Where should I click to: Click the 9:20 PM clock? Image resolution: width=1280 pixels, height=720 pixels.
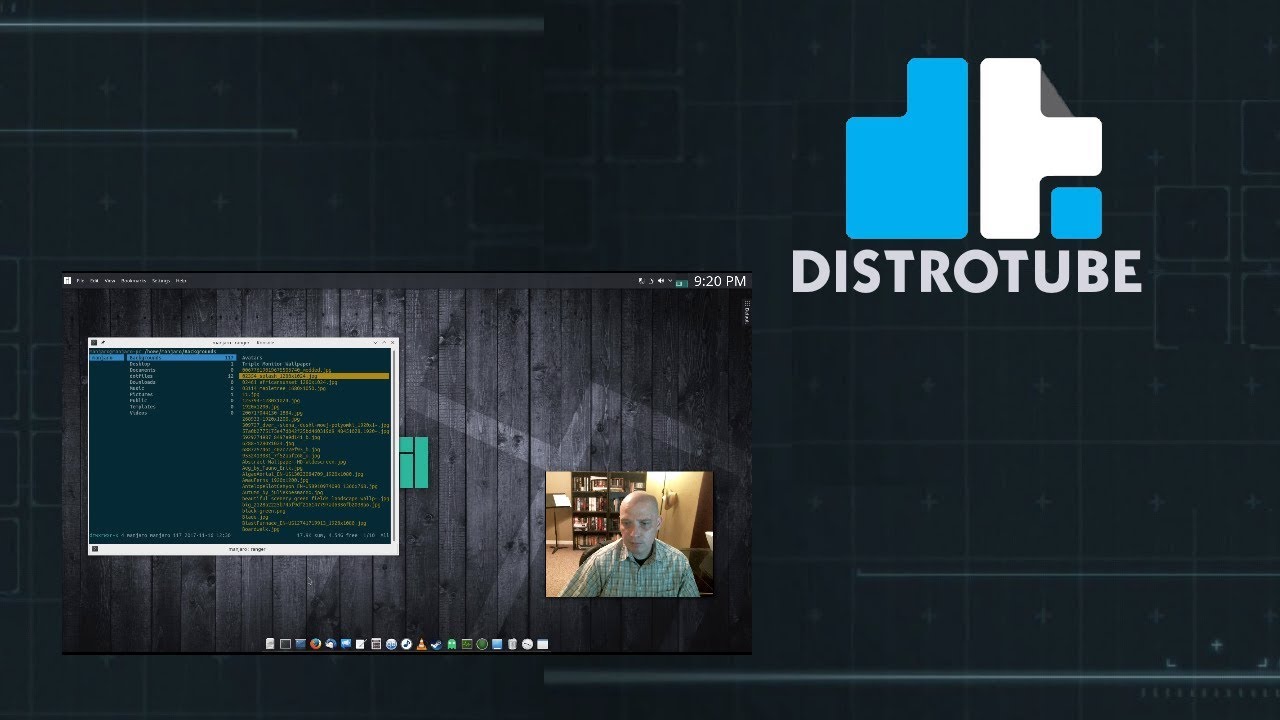click(x=720, y=281)
